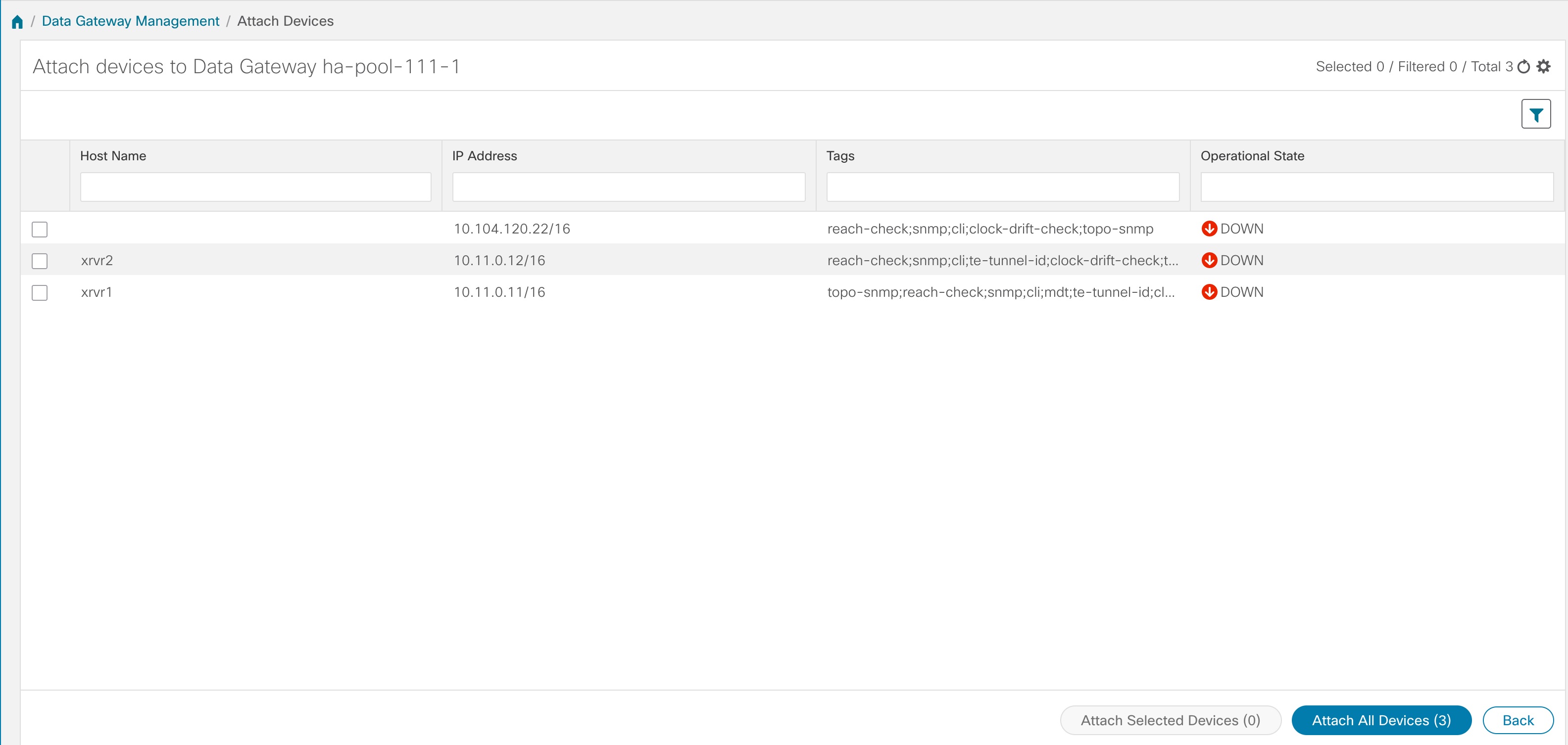1568x745 pixels.
Task: Focus the Host Name filter field
Action: click(x=256, y=186)
